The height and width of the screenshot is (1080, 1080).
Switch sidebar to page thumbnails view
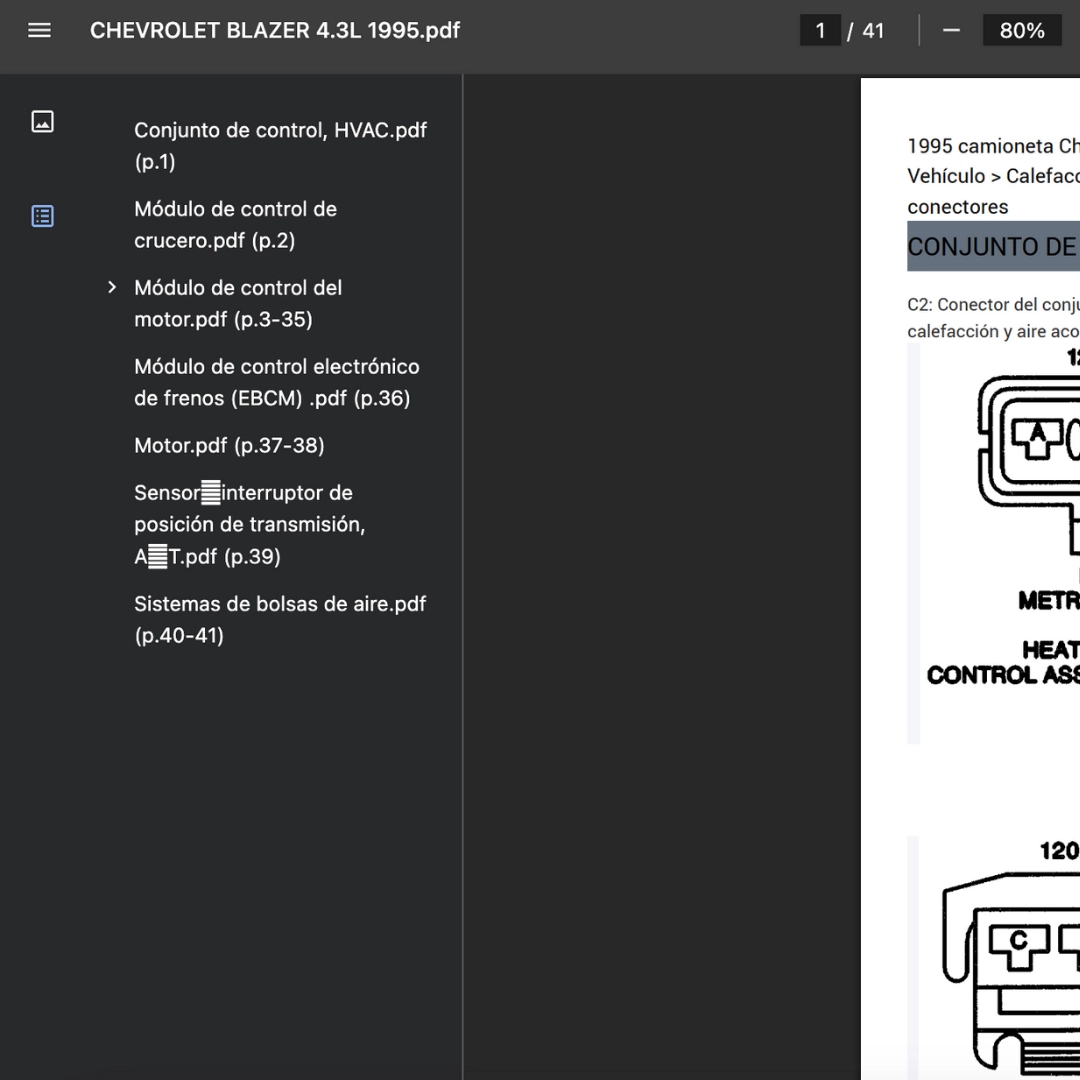tap(43, 121)
